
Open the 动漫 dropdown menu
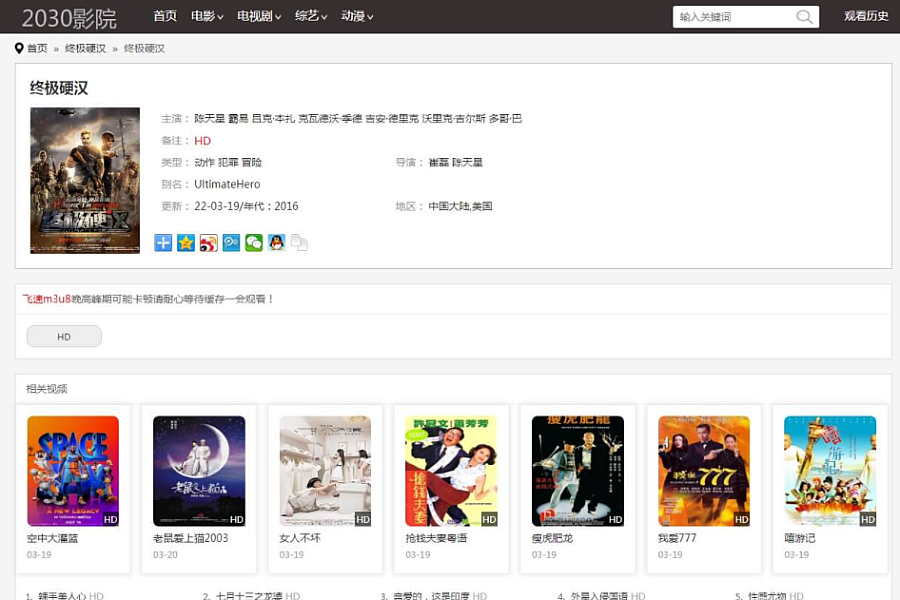[x=357, y=16]
